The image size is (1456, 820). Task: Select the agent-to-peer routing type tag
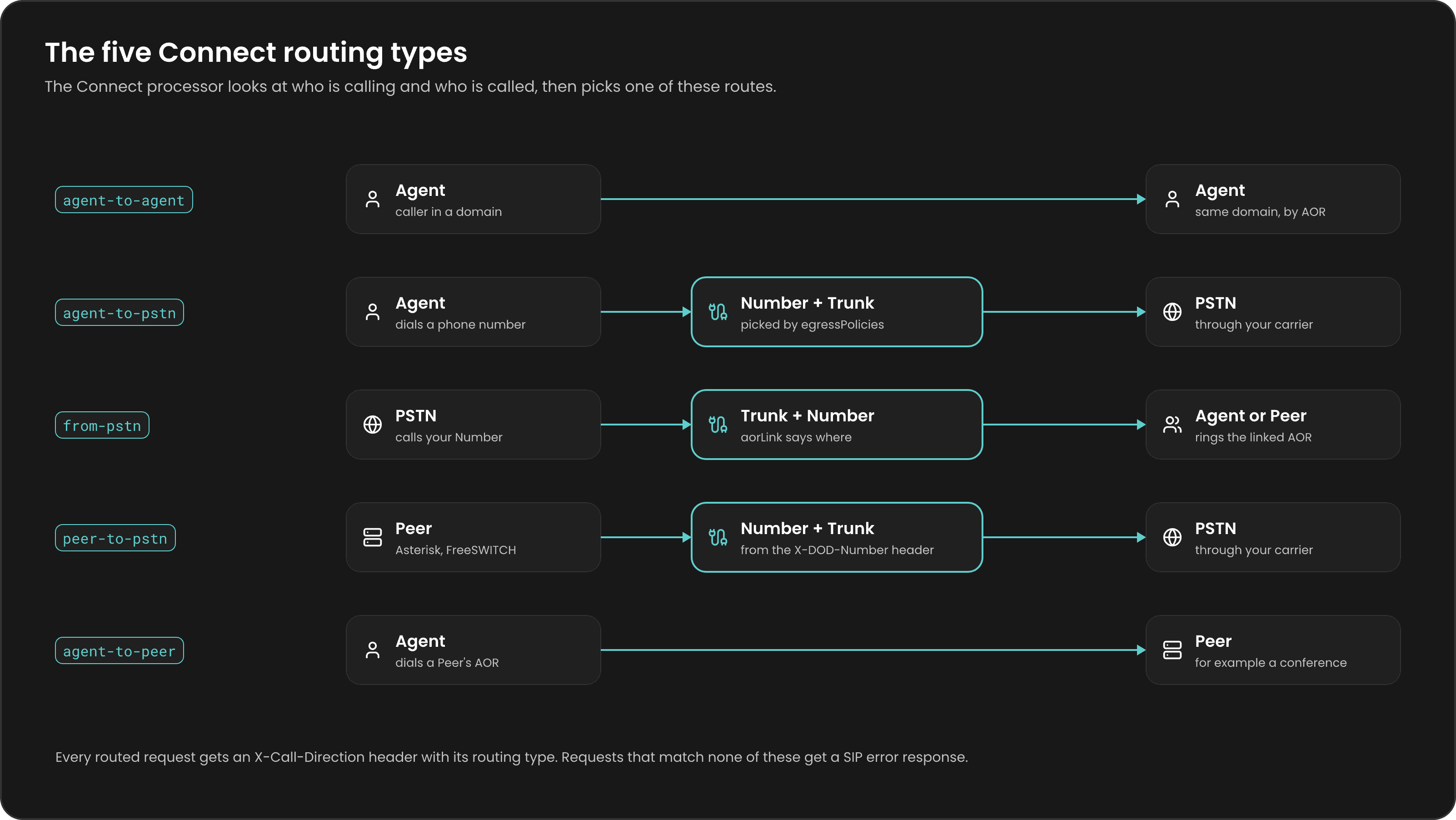(119, 650)
